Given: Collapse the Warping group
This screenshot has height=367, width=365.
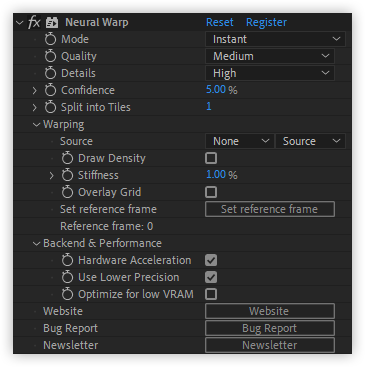Looking at the screenshot, I should (36, 125).
